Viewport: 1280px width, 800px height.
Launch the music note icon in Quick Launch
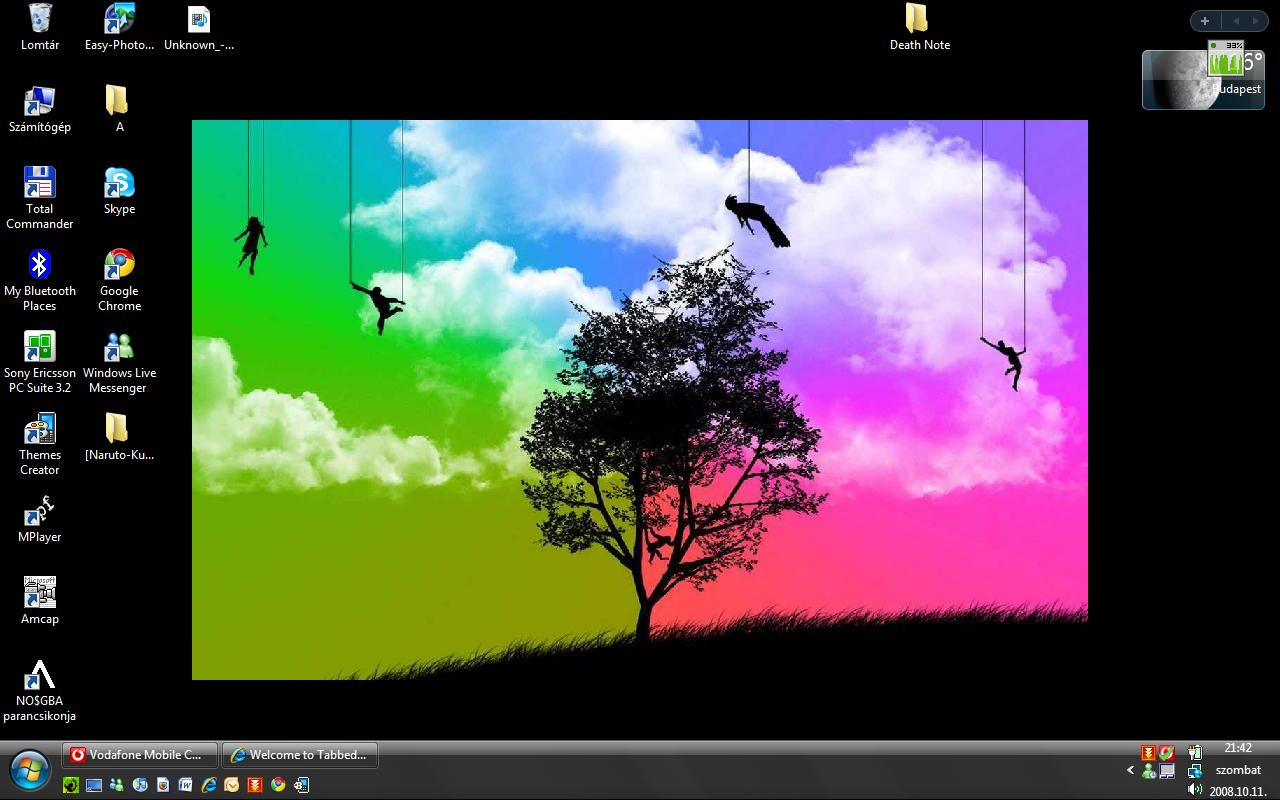click(140, 785)
